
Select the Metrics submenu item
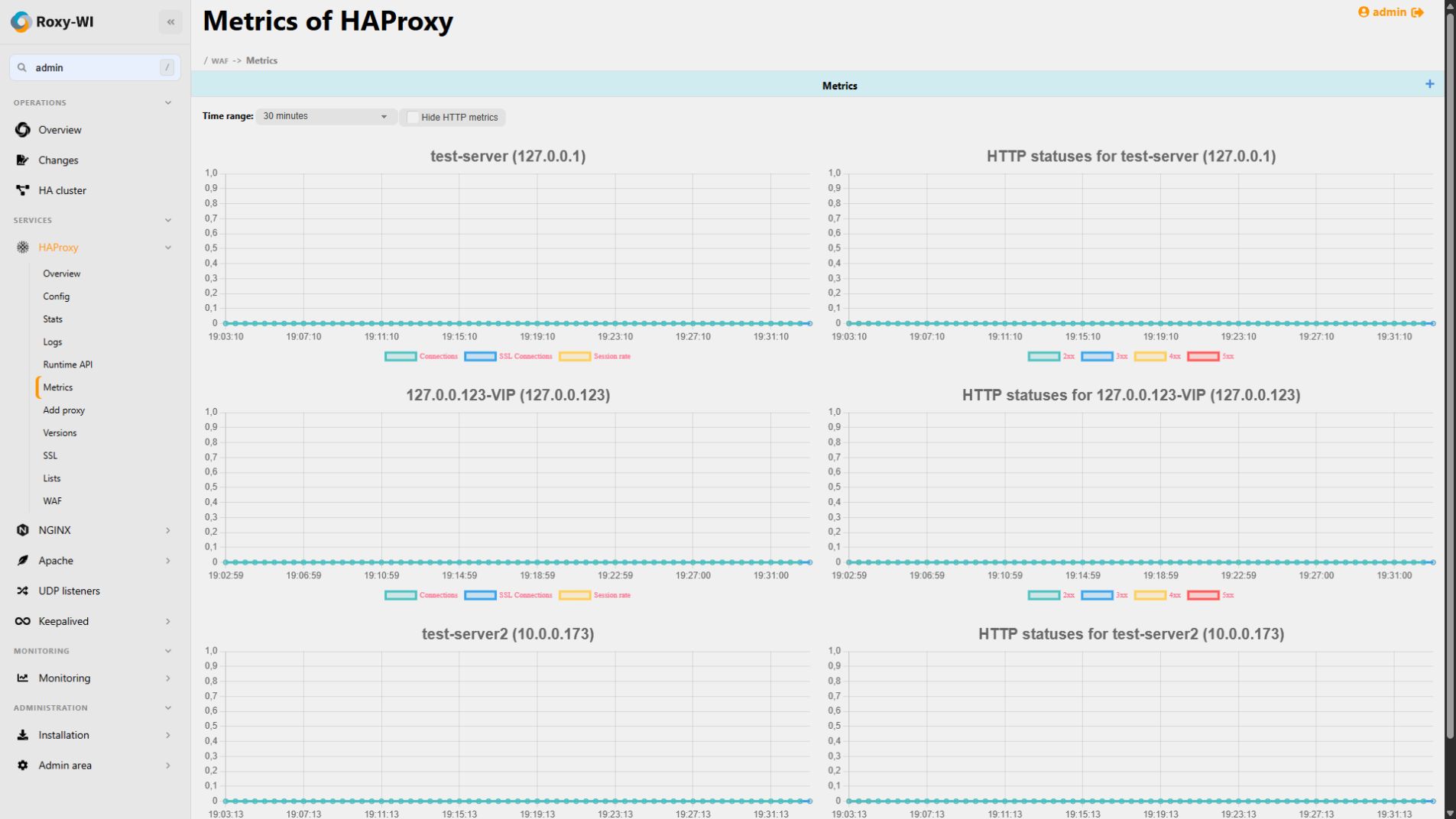57,387
